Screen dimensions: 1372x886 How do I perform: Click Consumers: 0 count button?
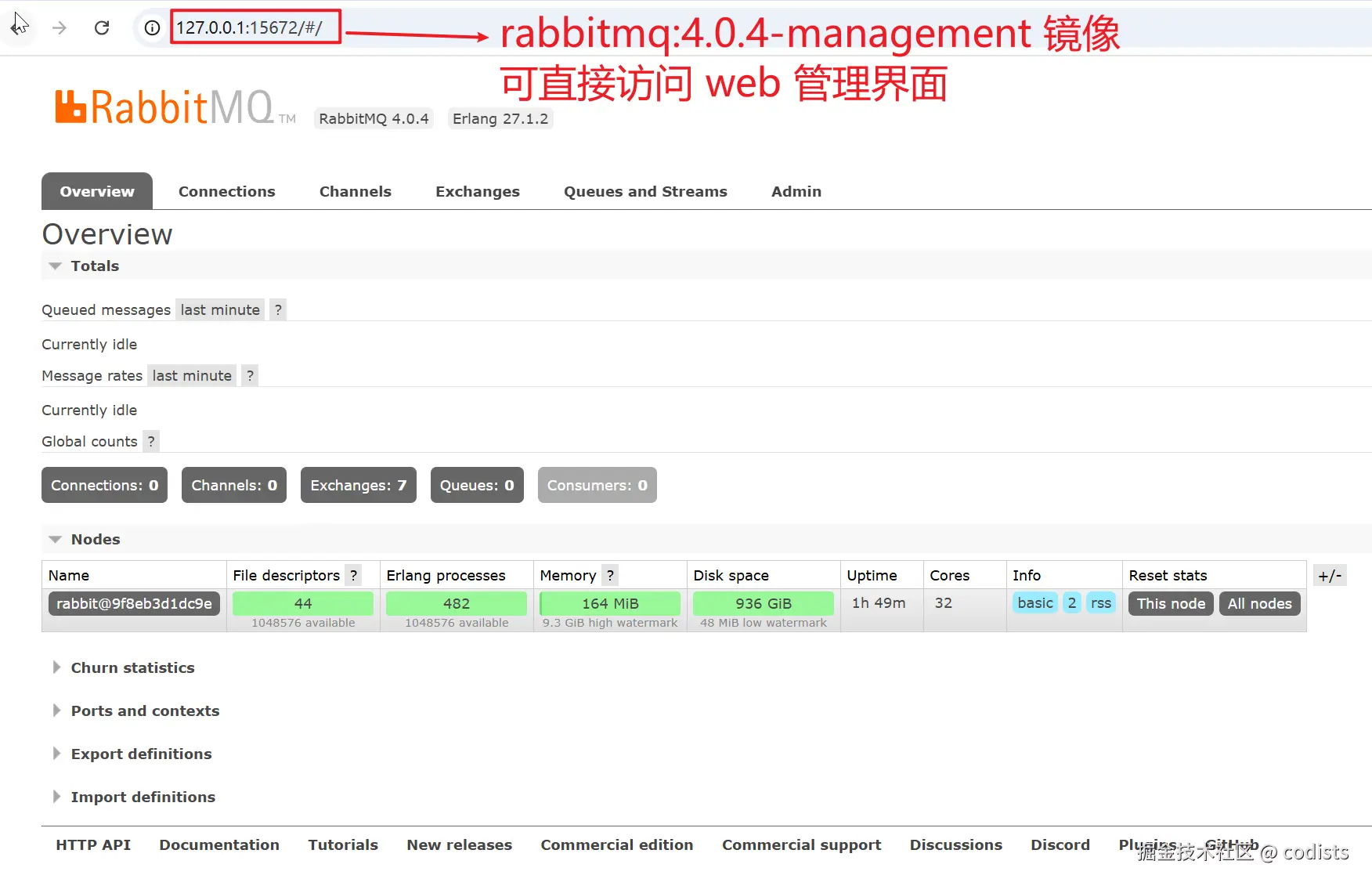click(x=598, y=486)
